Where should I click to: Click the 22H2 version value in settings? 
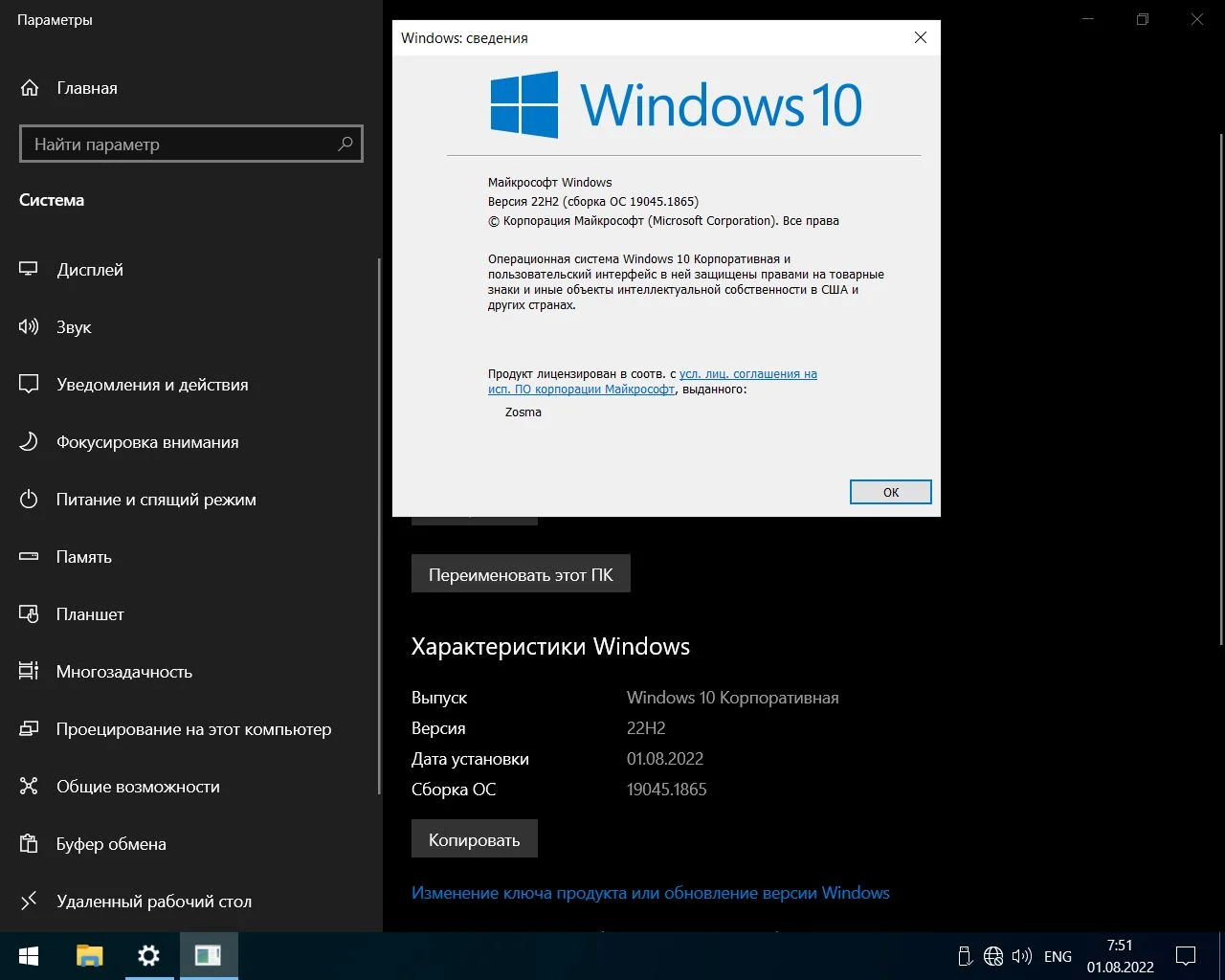pyautogui.click(x=646, y=728)
